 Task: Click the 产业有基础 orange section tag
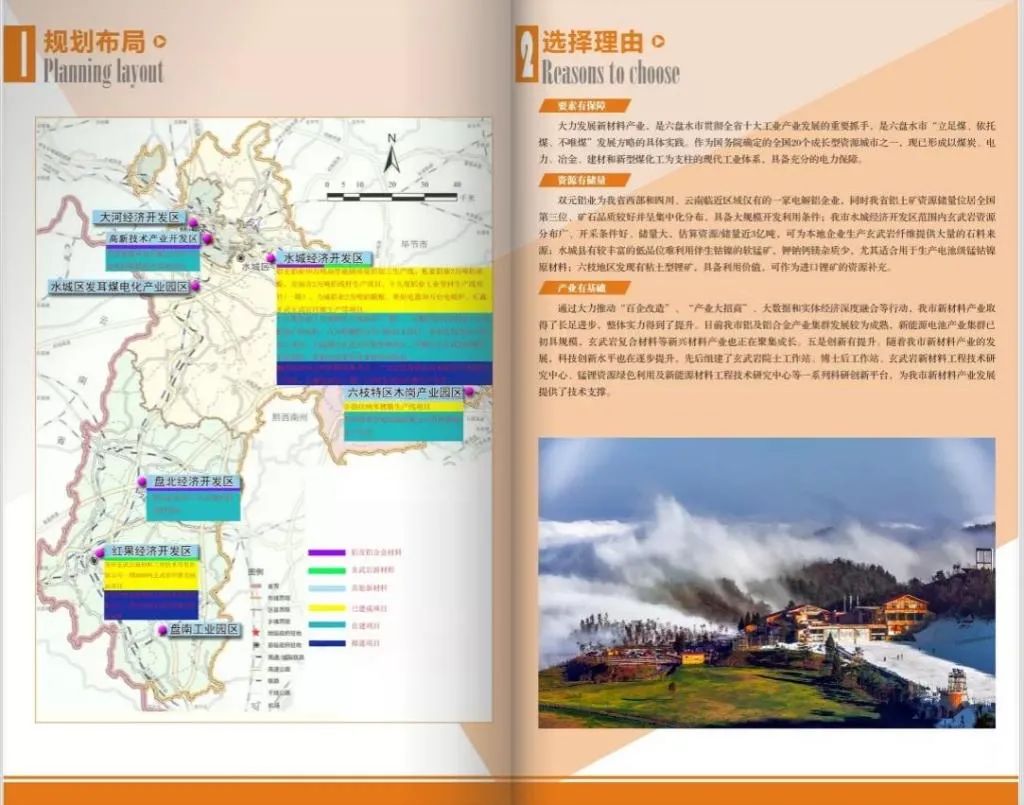coord(584,288)
